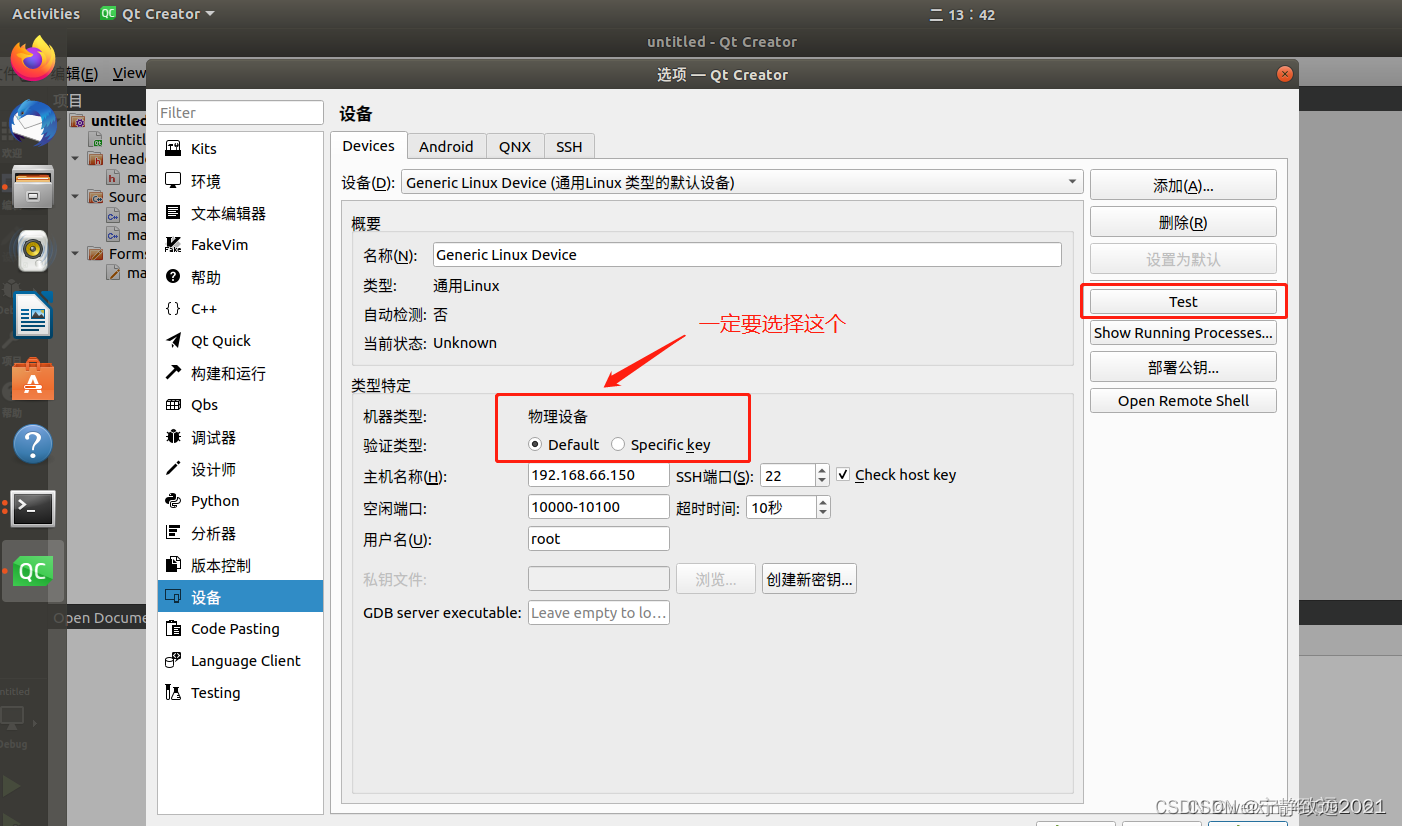
Task: Open the Qt Quick settings category
Action: tap(240, 340)
